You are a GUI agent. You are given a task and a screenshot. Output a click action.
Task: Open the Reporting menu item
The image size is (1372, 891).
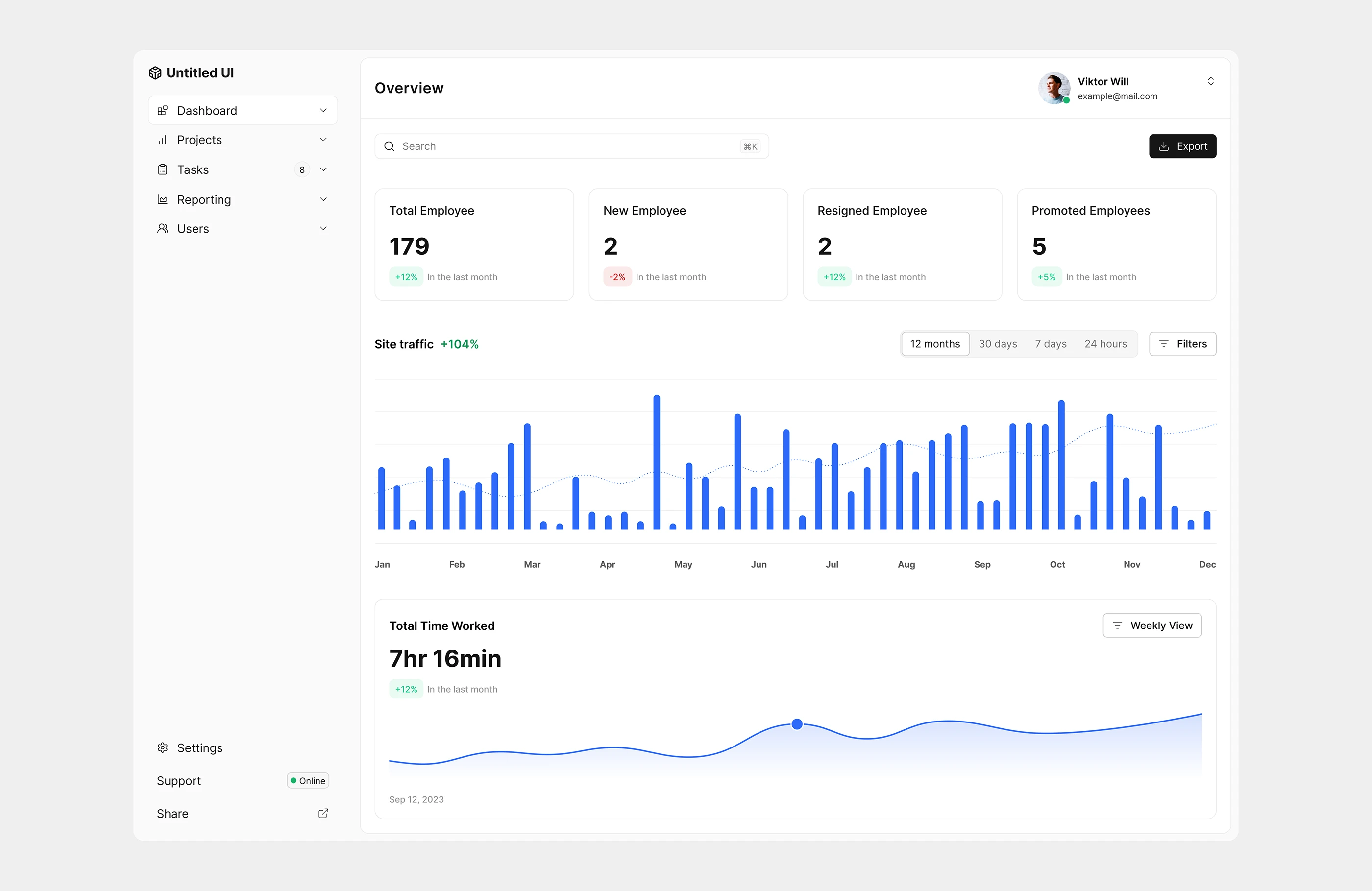[243, 199]
